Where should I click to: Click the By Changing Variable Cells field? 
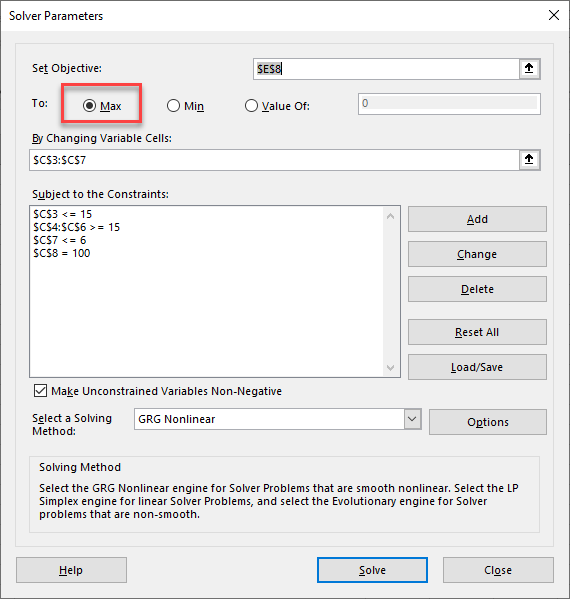point(274,160)
